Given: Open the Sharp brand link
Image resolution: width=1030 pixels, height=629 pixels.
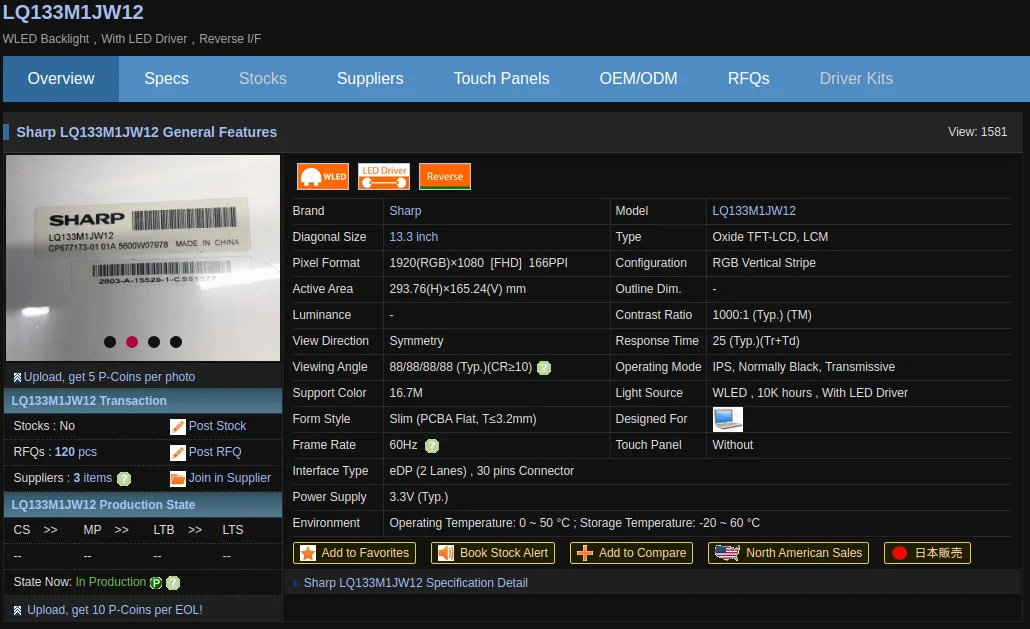Looking at the screenshot, I should tap(405, 211).
